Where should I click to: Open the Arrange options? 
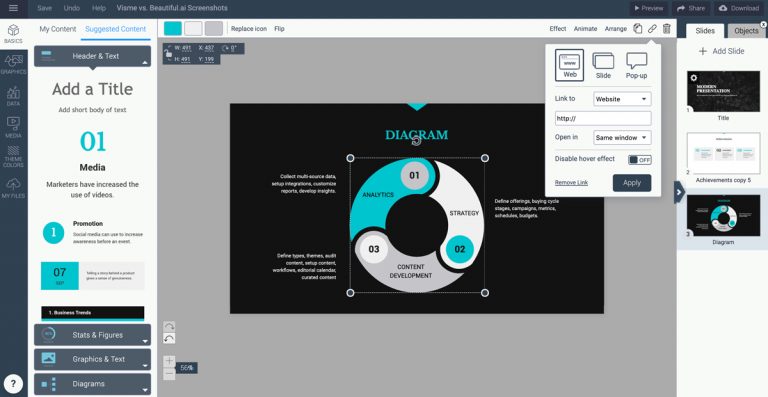pyautogui.click(x=616, y=29)
